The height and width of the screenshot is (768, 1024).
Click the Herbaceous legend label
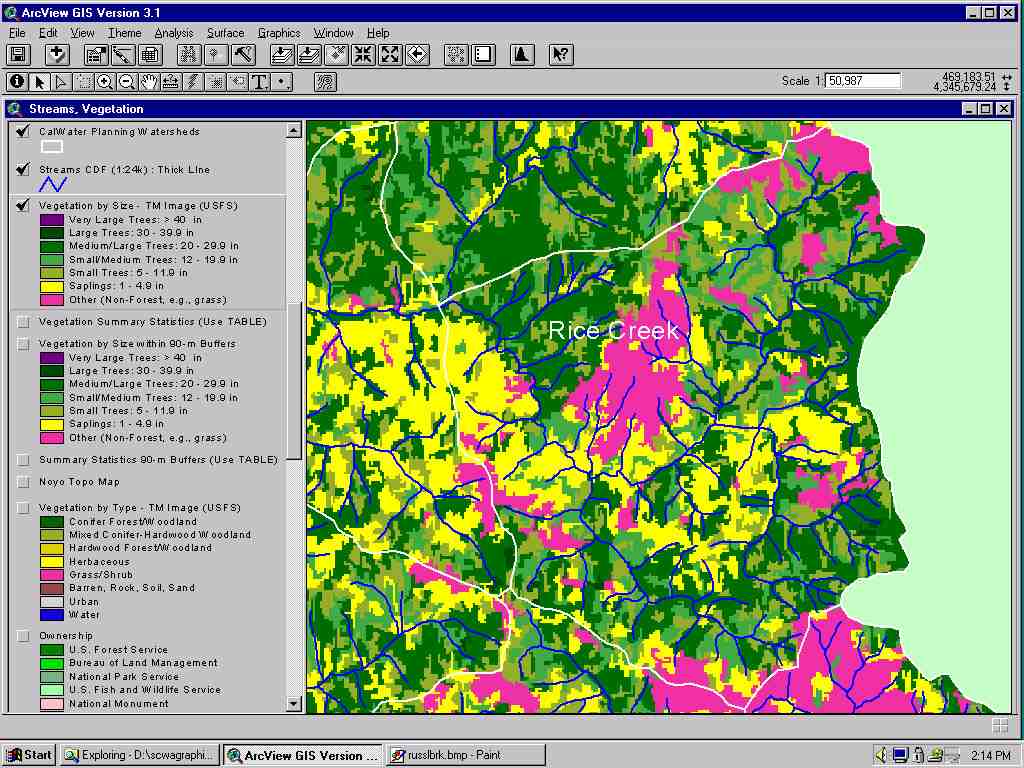[x=99, y=562]
